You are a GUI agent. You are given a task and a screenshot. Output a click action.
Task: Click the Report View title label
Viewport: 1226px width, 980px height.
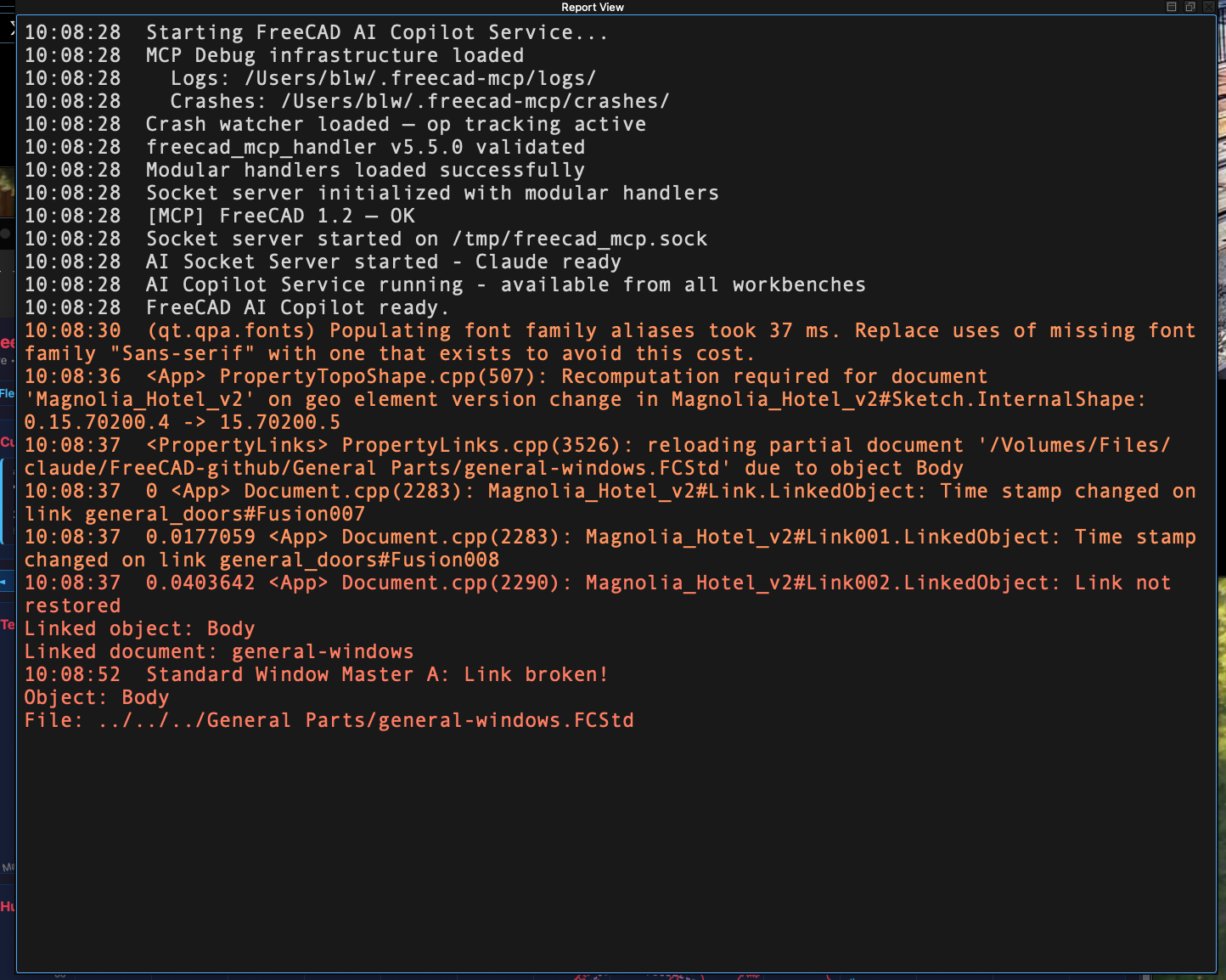[x=593, y=7]
